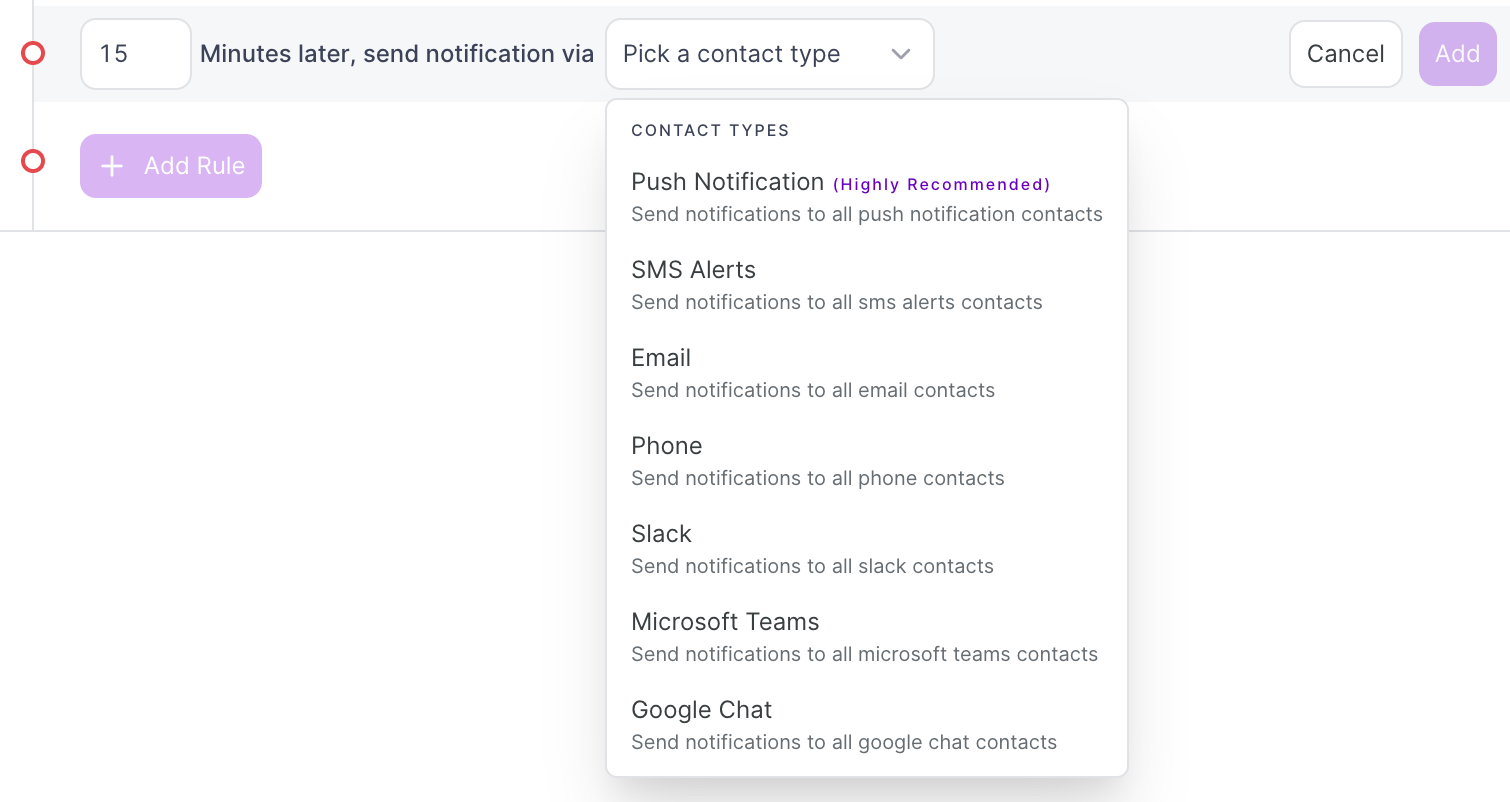
Task: Pick the Email contact type
Action: click(x=661, y=358)
